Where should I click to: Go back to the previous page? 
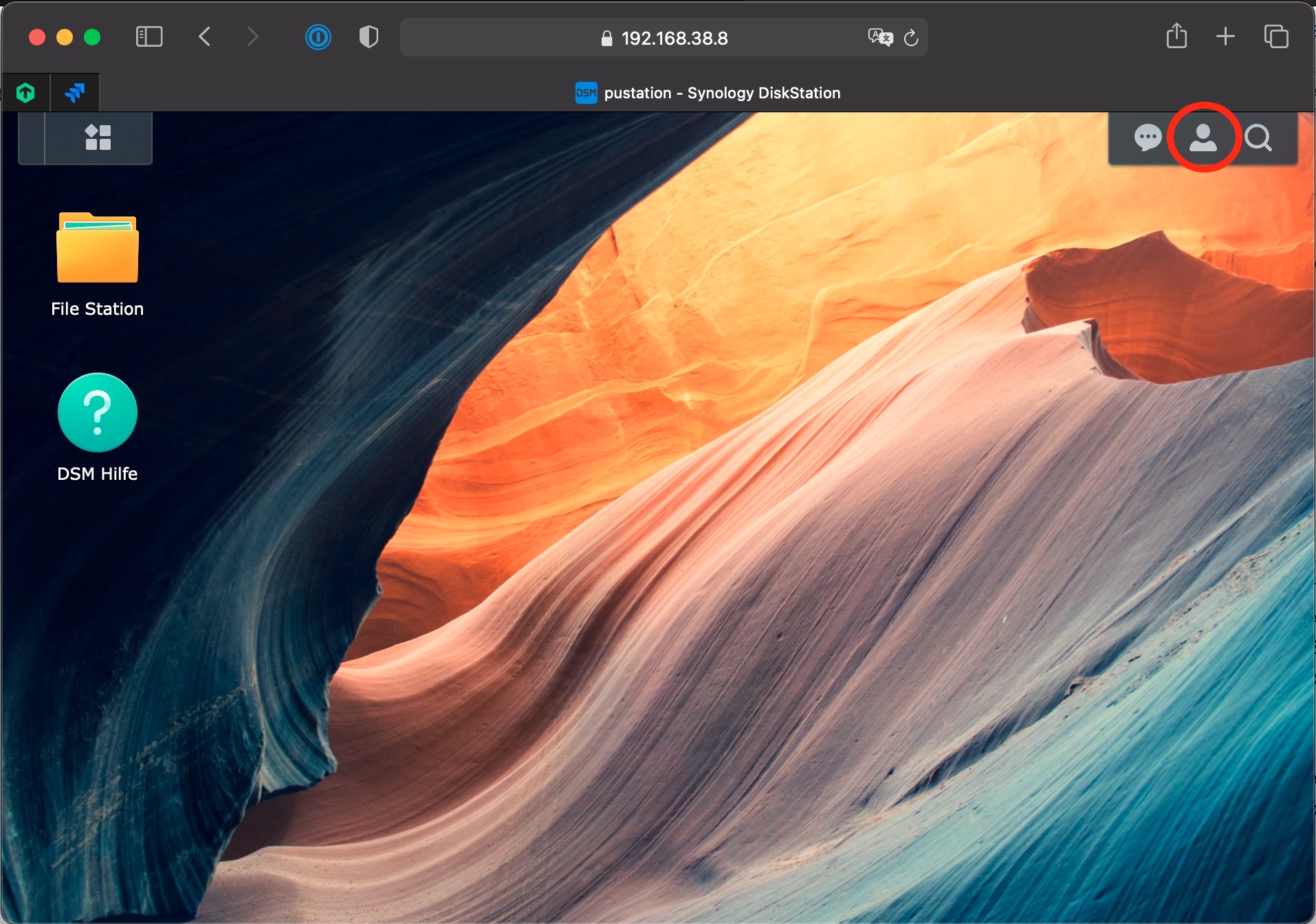[x=204, y=37]
